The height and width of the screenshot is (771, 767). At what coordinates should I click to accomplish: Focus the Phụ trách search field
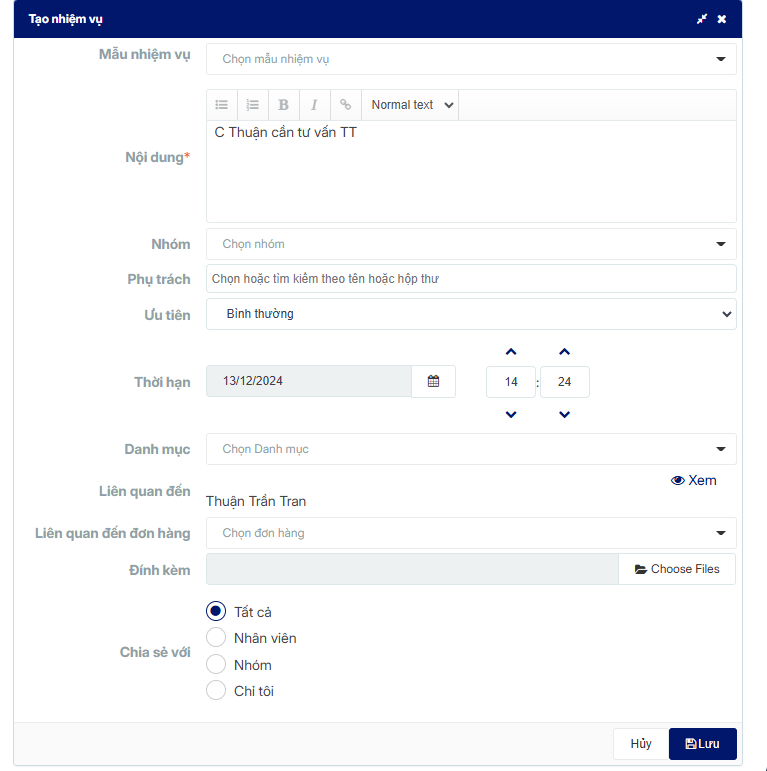471,279
